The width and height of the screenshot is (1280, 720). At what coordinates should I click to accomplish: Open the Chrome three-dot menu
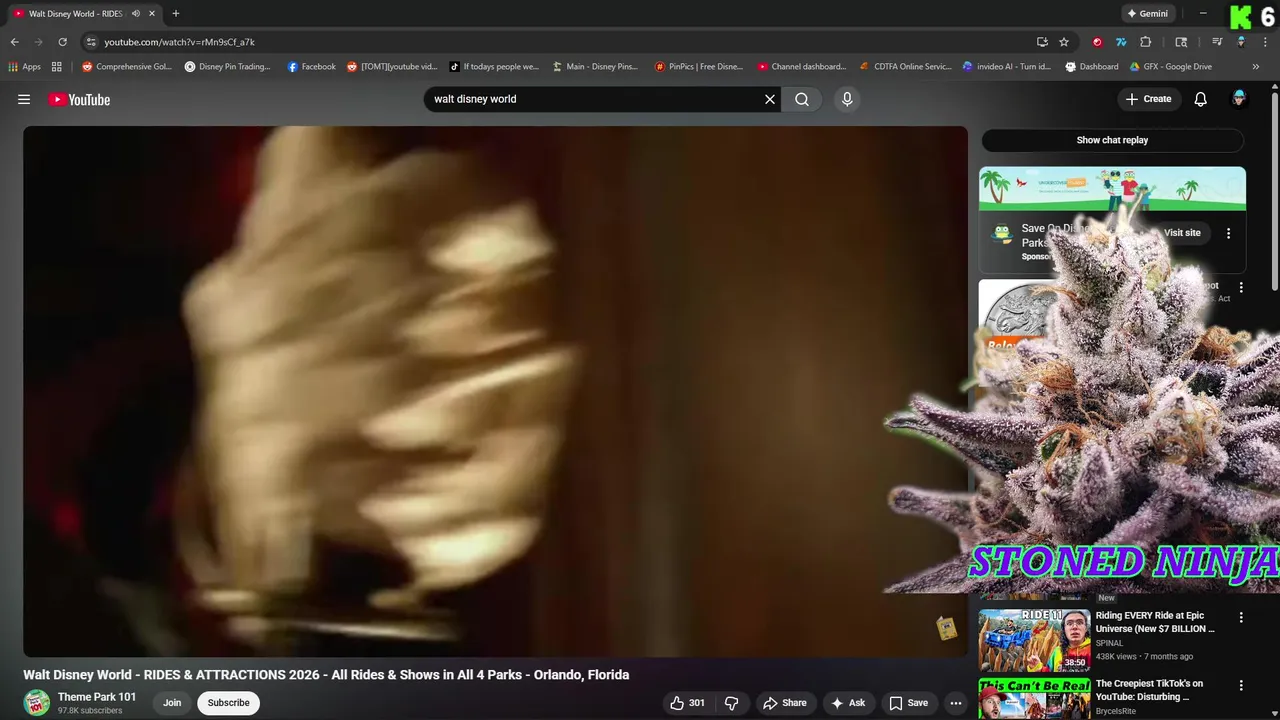pos(1266,42)
